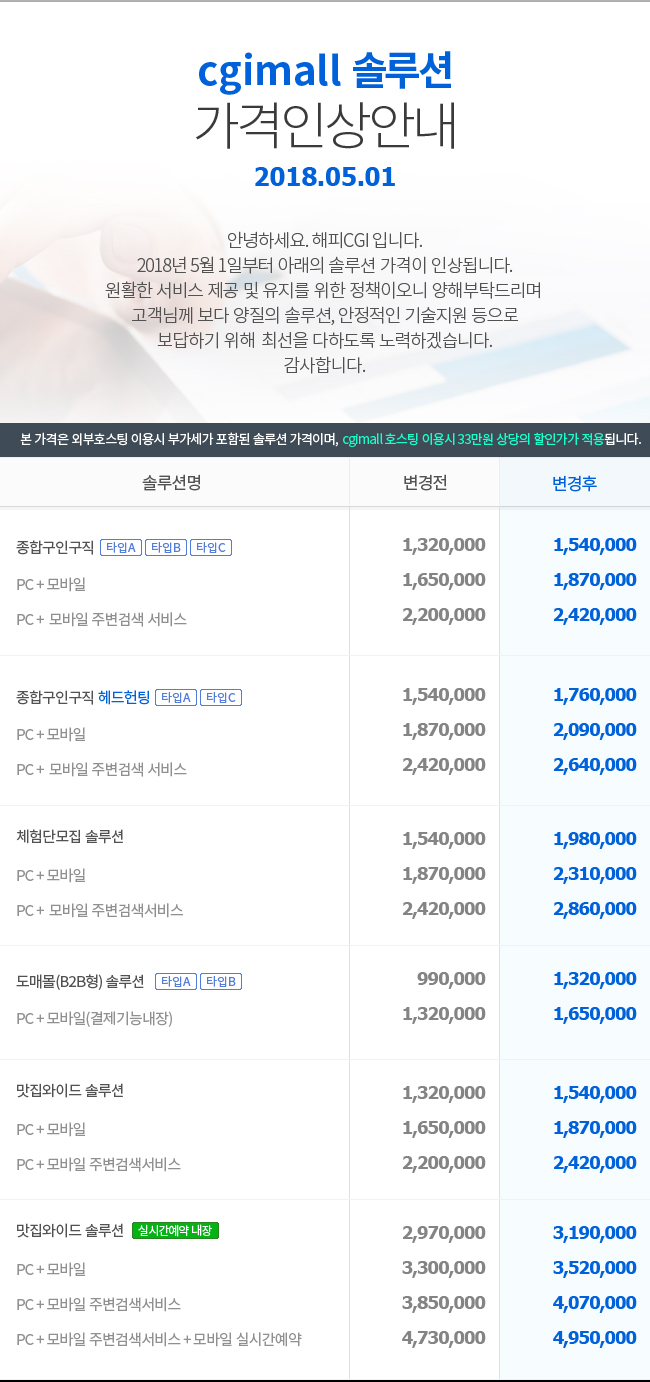Click 타입C badge beside 종합구인구직
Viewport: 650px width, 1382px height.
[x=211, y=547]
